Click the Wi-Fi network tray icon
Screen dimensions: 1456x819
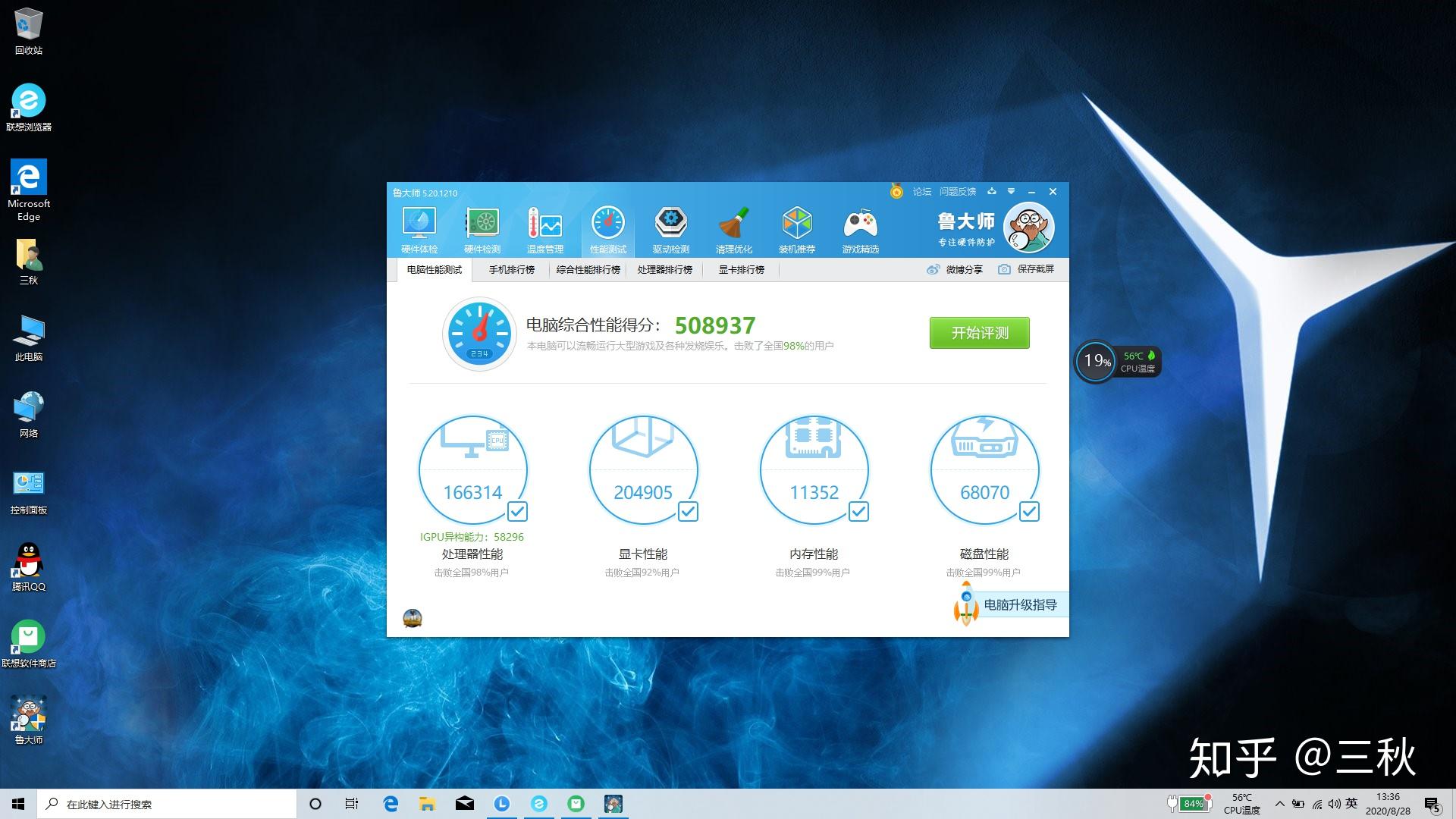pyautogui.click(x=1317, y=804)
